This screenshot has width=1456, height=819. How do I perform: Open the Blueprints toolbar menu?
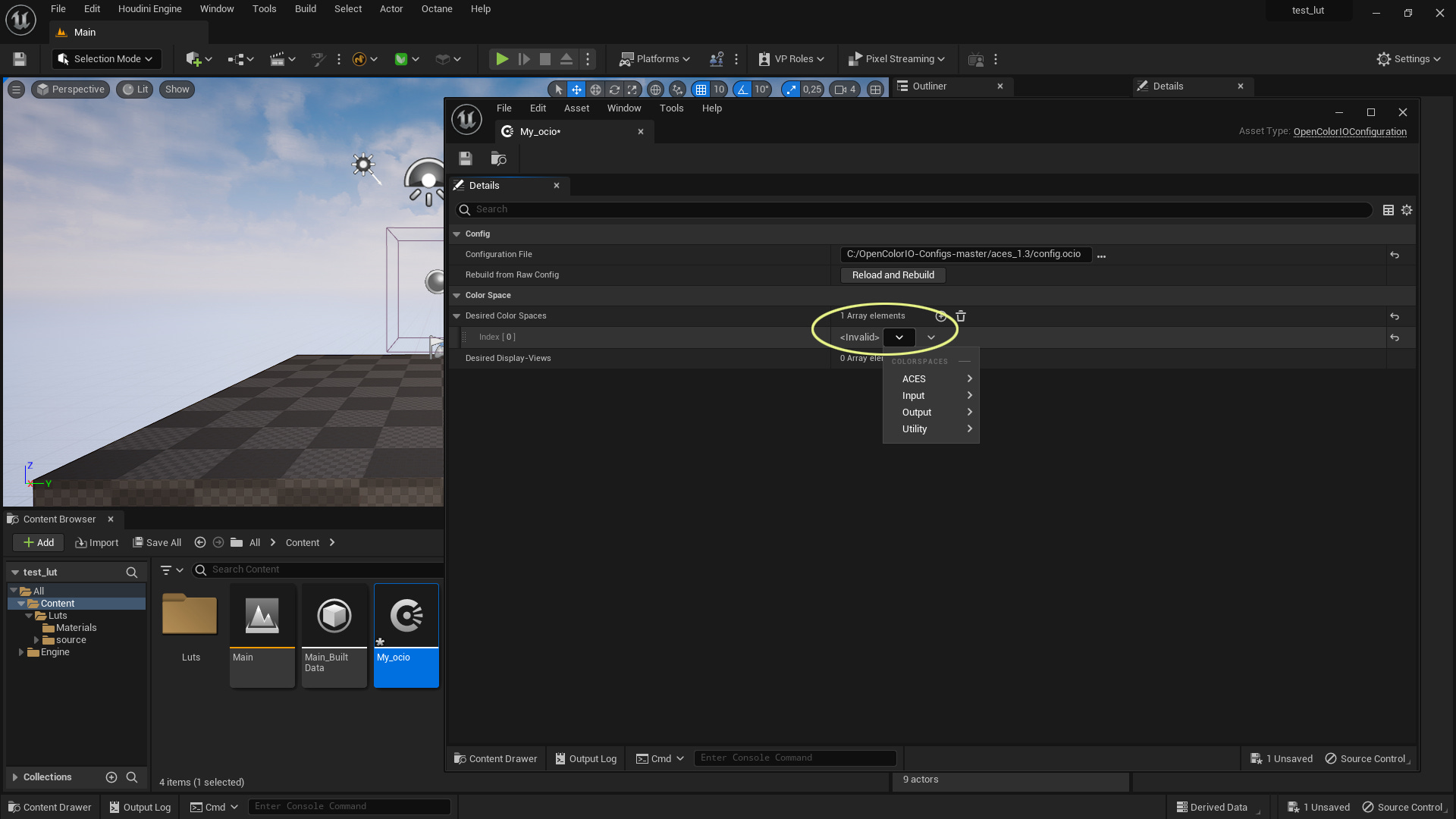tap(240, 59)
